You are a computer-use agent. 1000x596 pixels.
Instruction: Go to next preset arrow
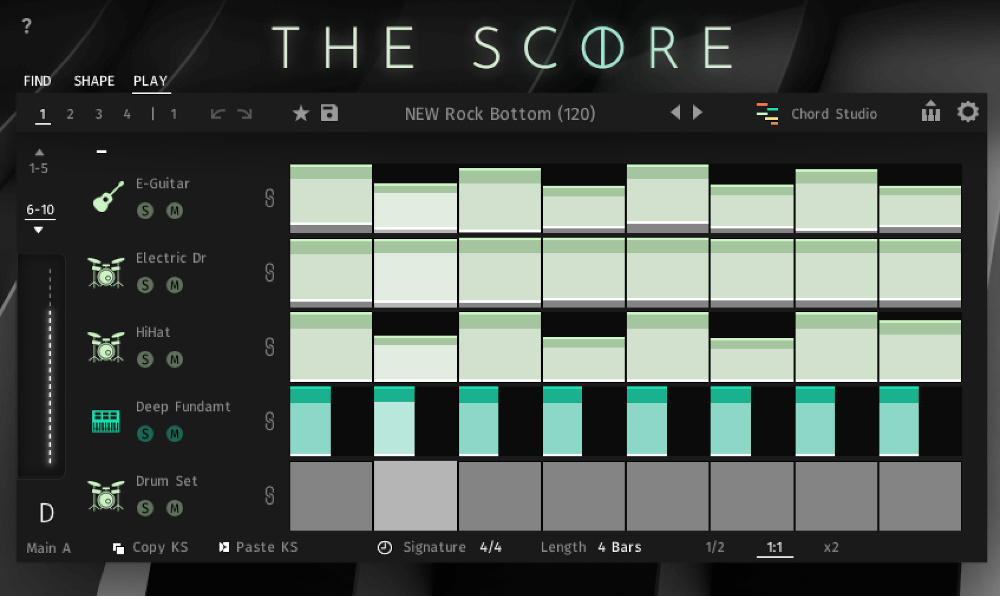point(698,112)
